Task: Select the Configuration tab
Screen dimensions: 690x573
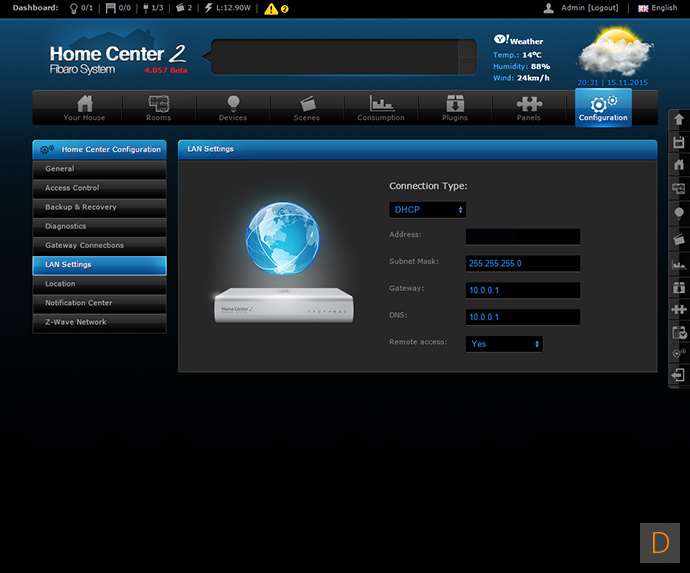Action: pos(603,108)
